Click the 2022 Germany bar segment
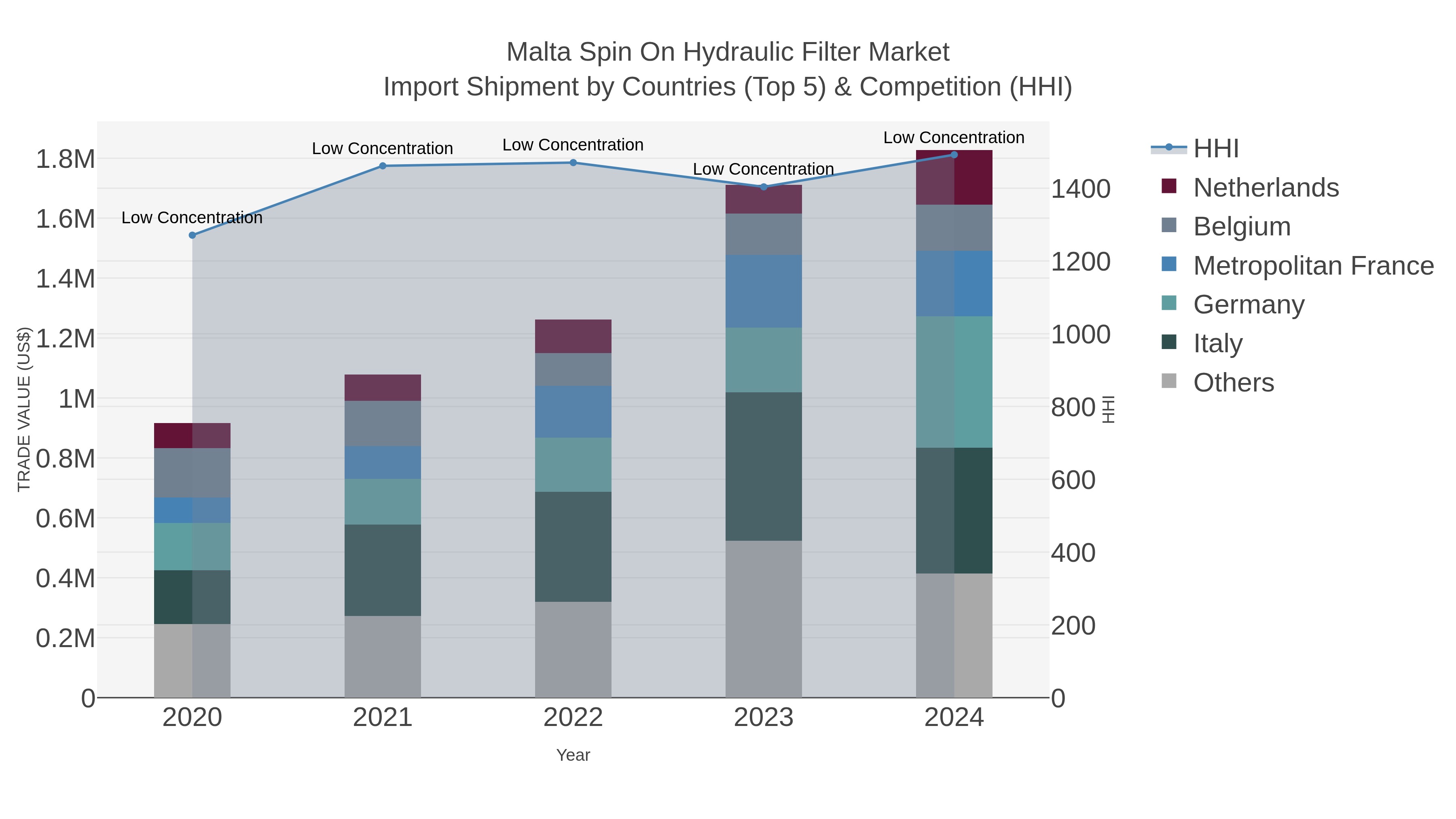The width and height of the screenshot is (1456, 819). (573, 465)
